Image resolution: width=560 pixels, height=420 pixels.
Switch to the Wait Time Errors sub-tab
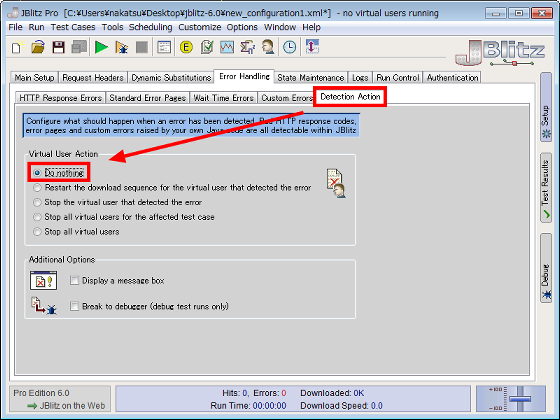(224, 98)
